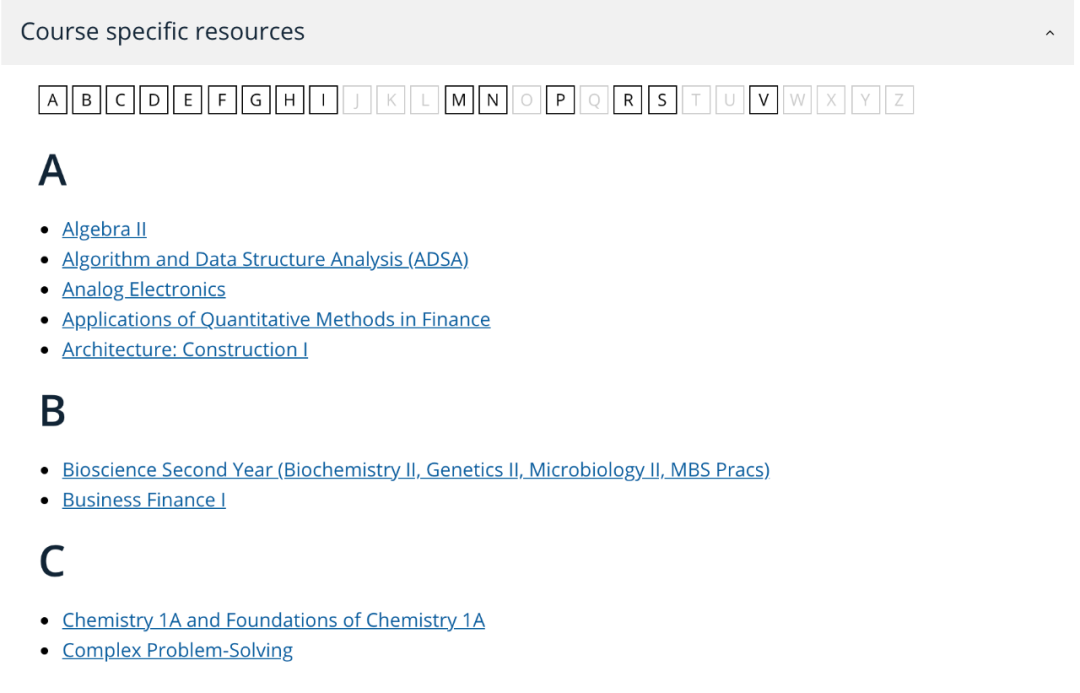Screen dimensions: 1080x693
Task: Open Applications of Quantitative Methods in Finance
Action: pos(276,319)
